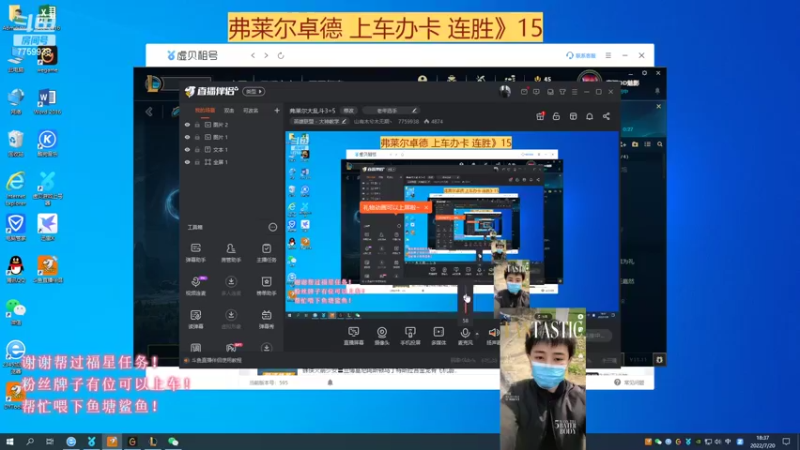Screen dimensions: 800x450
Task: Add a new scene with the plus icon
Action: point(277,110)
